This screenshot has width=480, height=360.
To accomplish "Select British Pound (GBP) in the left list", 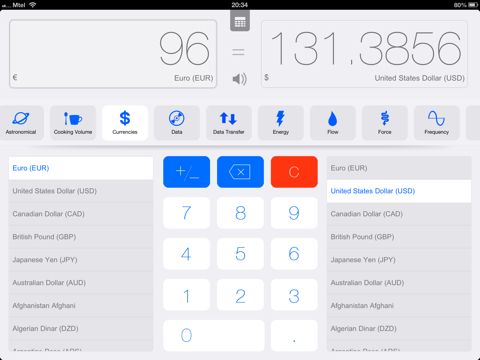I will 81,237.
